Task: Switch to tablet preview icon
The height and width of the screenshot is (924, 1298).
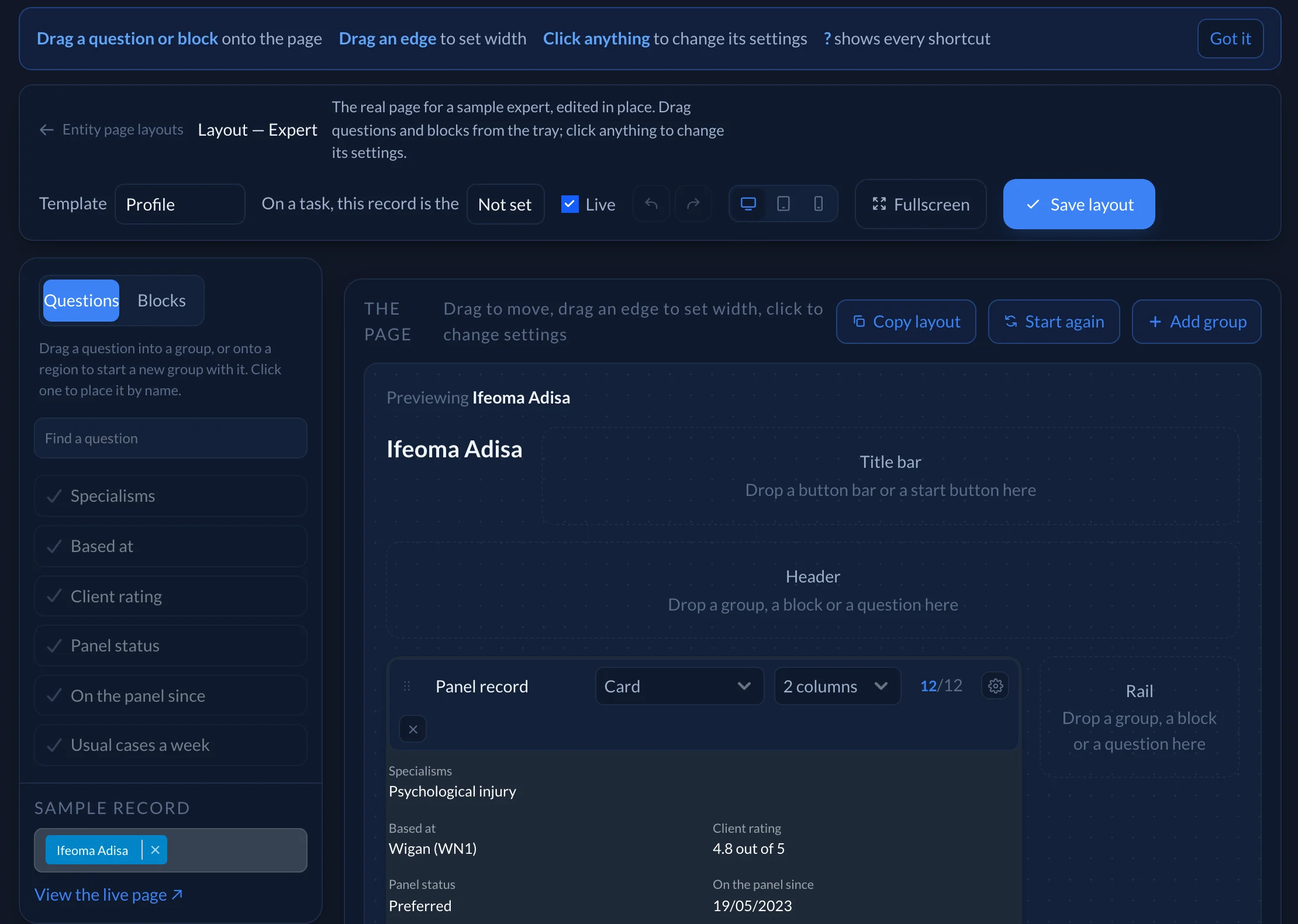Action: point(783,204)
